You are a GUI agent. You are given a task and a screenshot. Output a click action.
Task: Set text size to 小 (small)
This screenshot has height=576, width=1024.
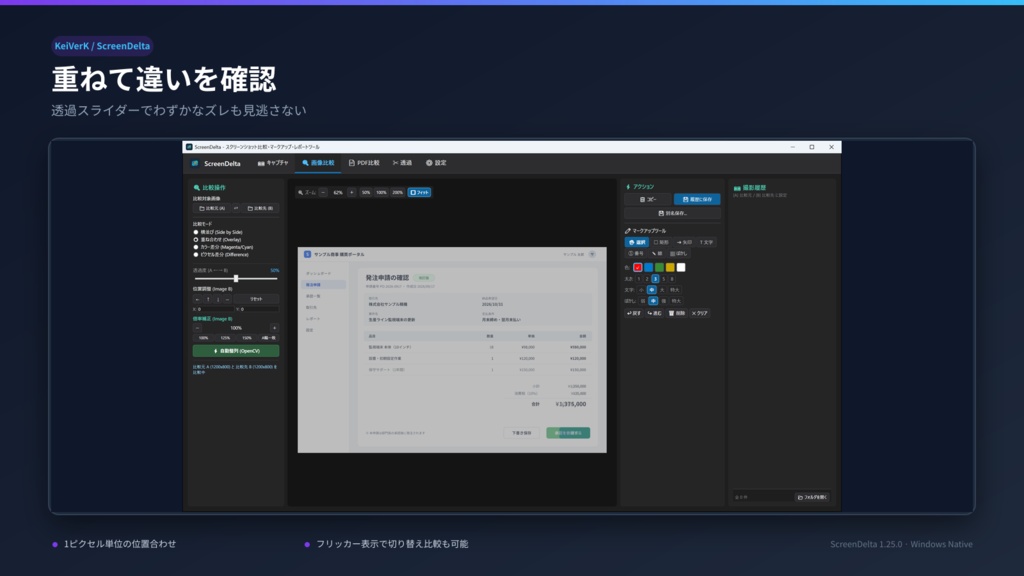tap(641, 290)
